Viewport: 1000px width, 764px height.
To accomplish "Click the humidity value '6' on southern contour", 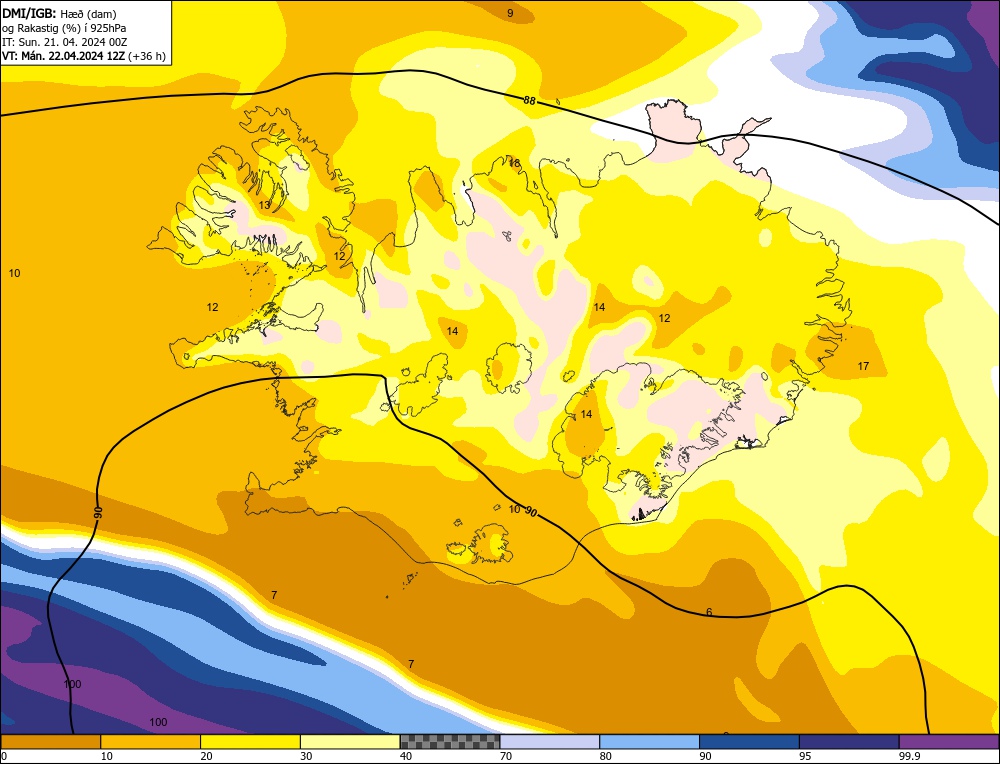I will point(709,612).
